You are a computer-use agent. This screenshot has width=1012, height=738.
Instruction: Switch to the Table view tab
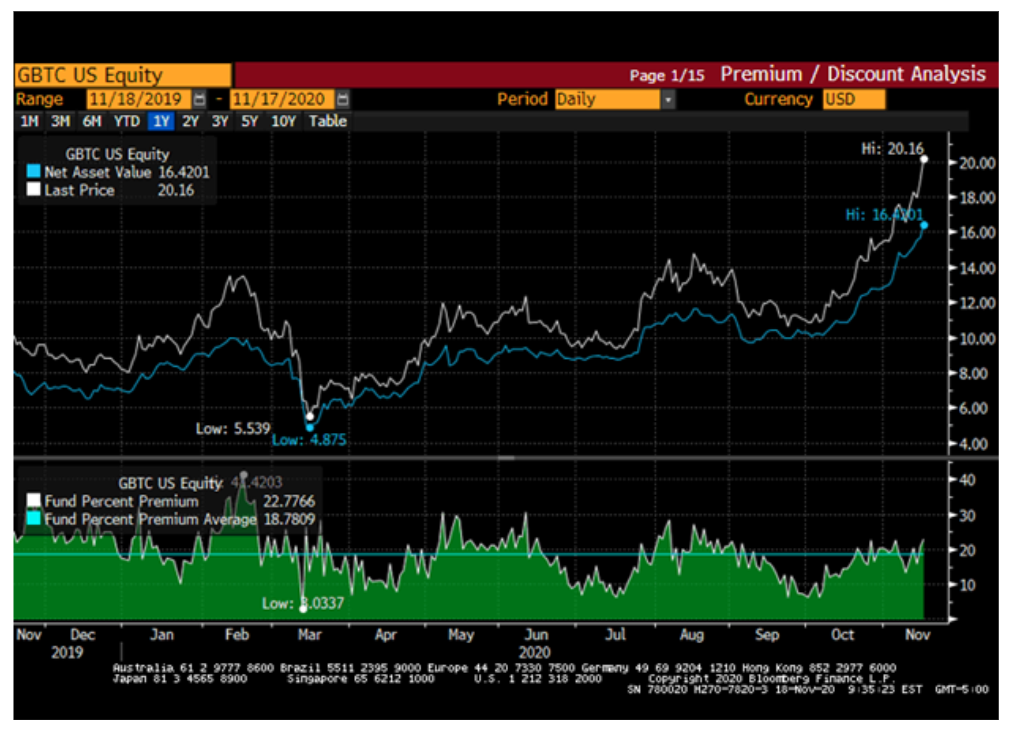pyautogui.click(x=328, y=121)
